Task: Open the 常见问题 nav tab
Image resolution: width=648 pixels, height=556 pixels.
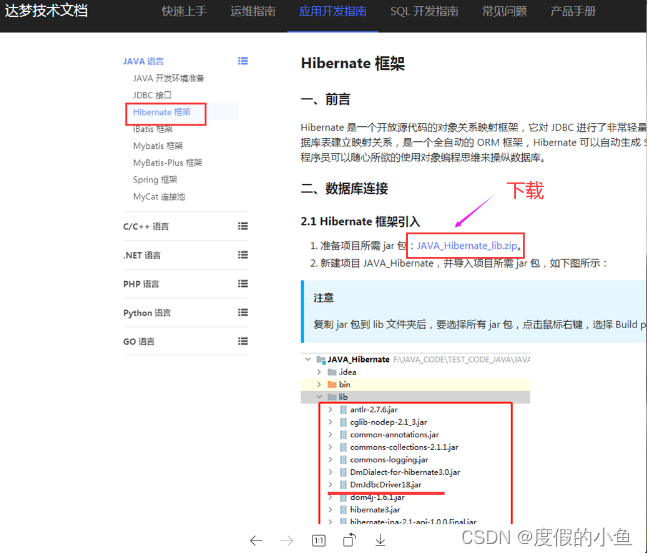Action: 504,11
